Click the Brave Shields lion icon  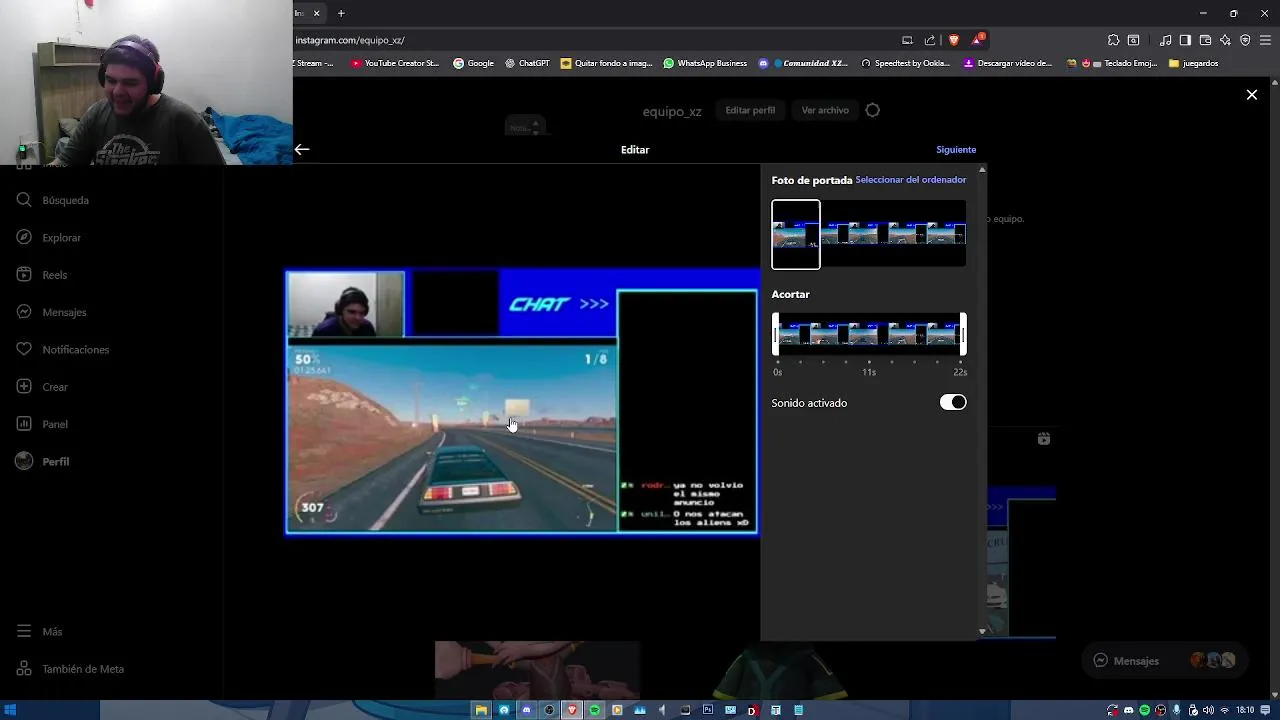pos(953,40)
